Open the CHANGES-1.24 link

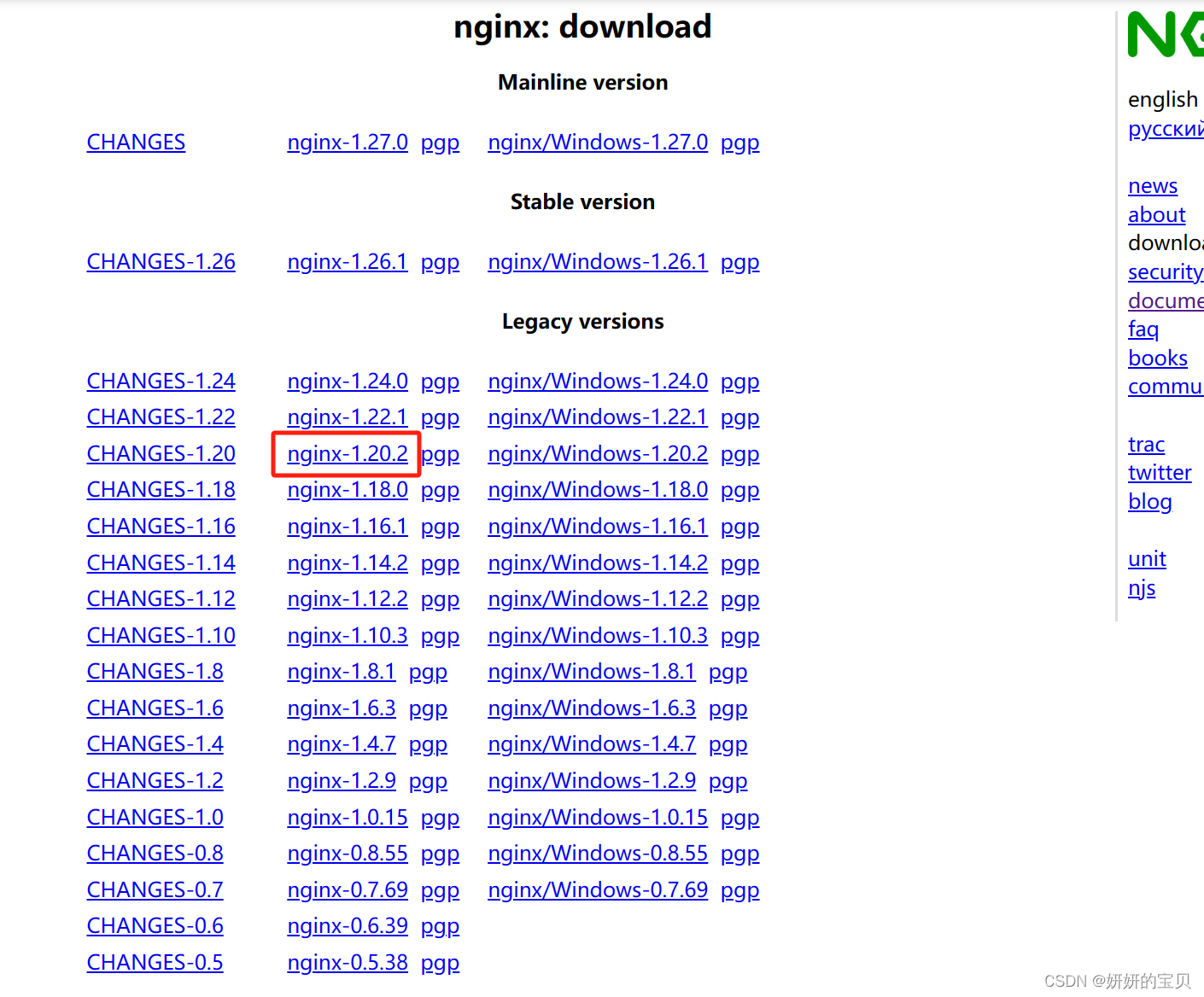tap(161, 382)
